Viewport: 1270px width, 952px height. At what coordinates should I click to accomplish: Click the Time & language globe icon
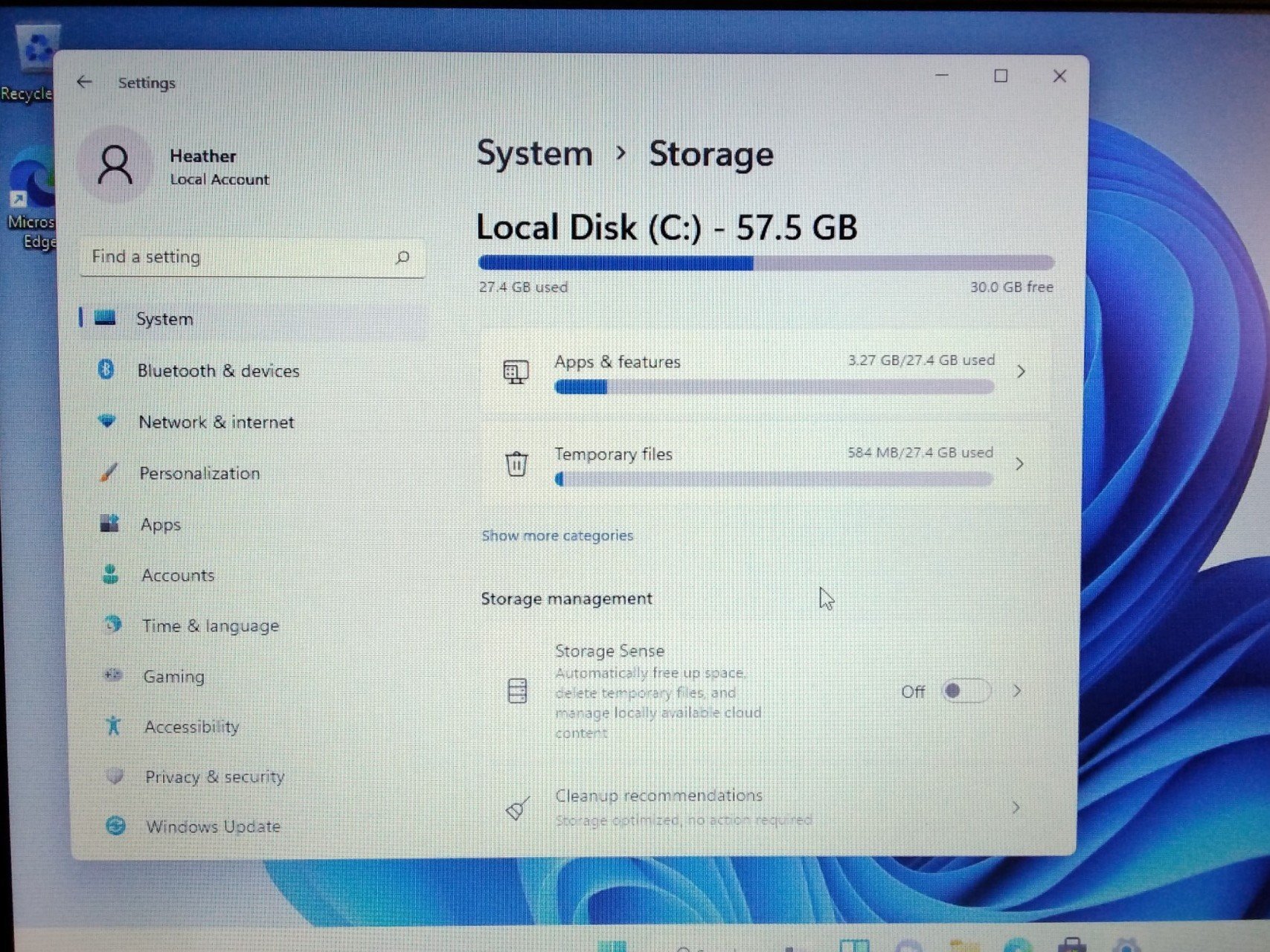coord(112,625)
